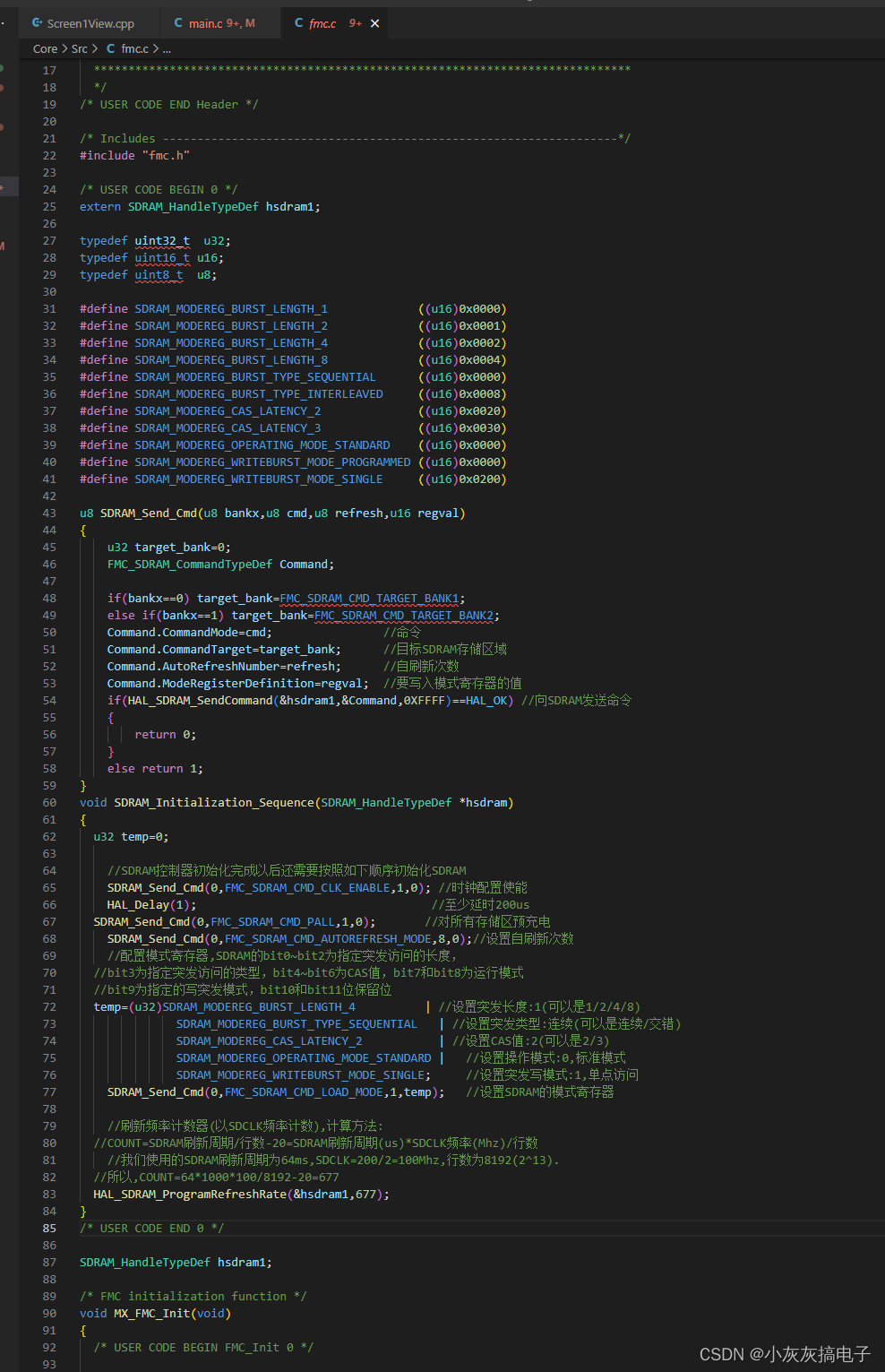
Task: Click line number 60 in the gutter
Action: point(49,803)
